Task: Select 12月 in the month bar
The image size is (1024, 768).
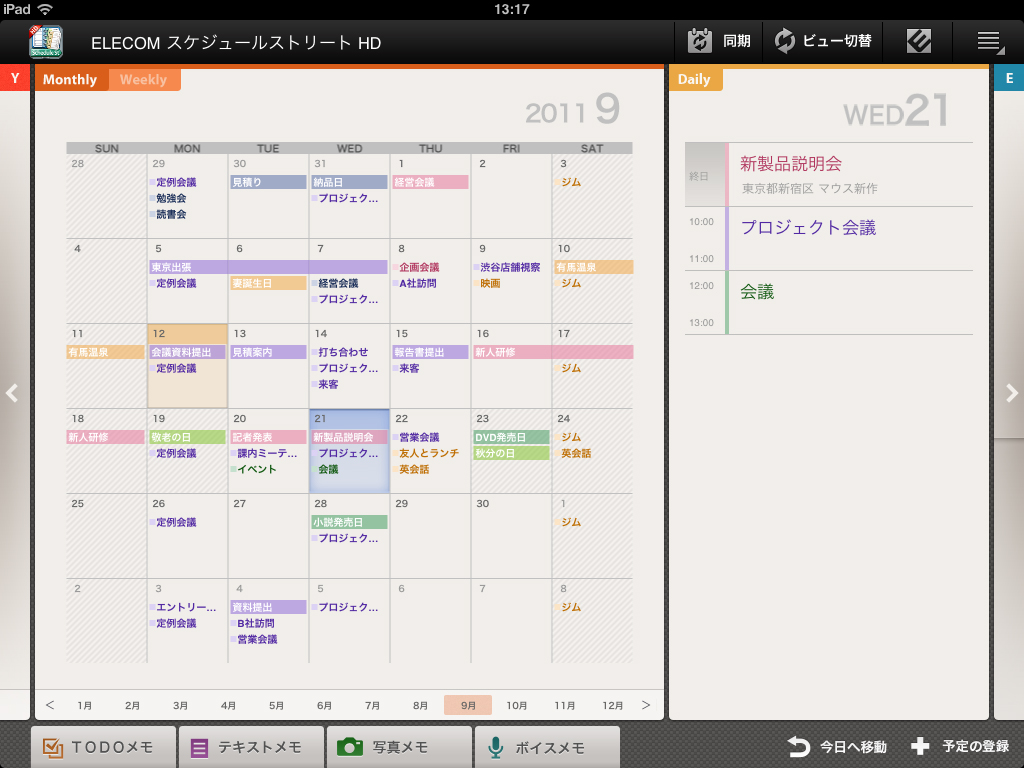Action: 612,705
